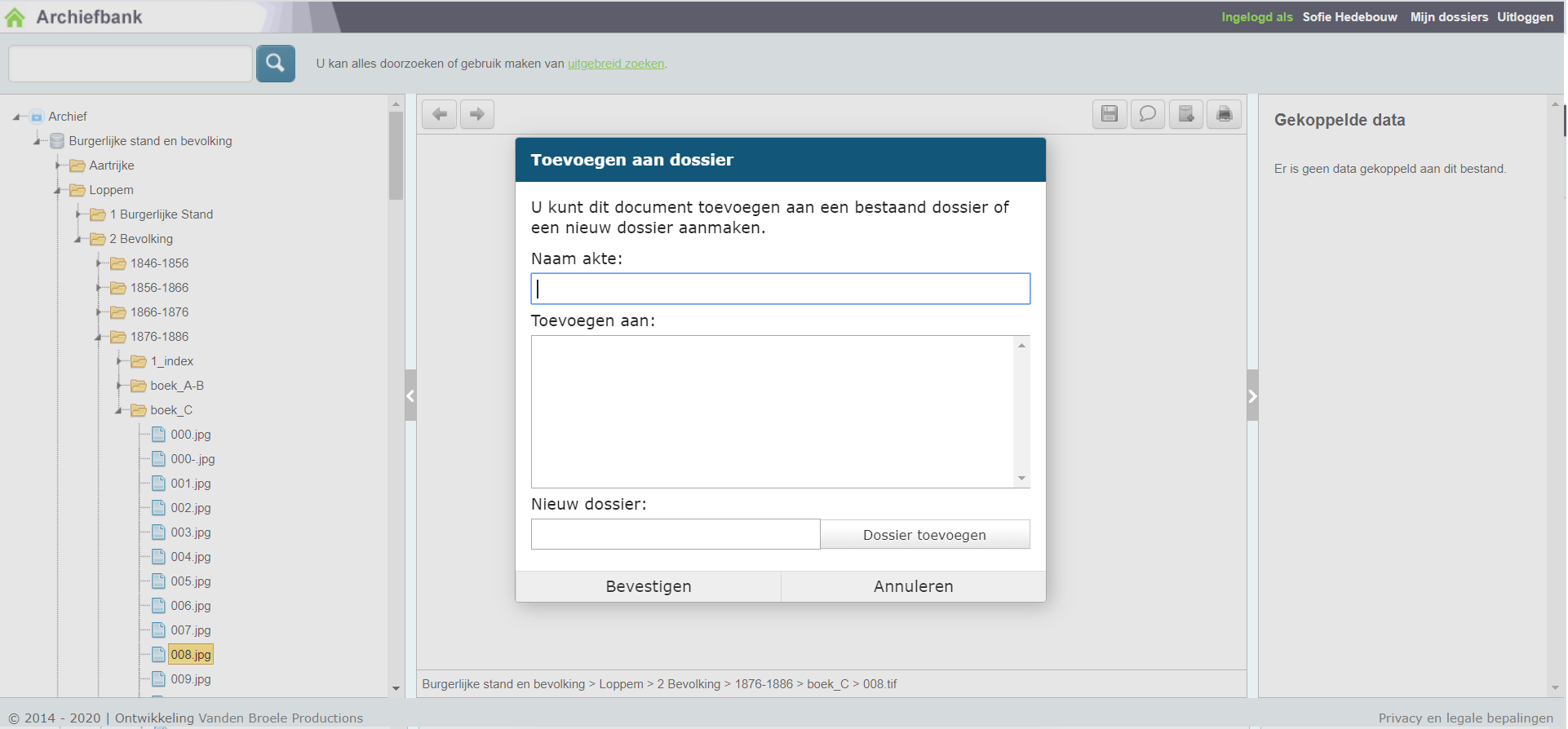
Task: Collapse the left tree panel handle
Action: pyautogui.click(x=410, y=395)
